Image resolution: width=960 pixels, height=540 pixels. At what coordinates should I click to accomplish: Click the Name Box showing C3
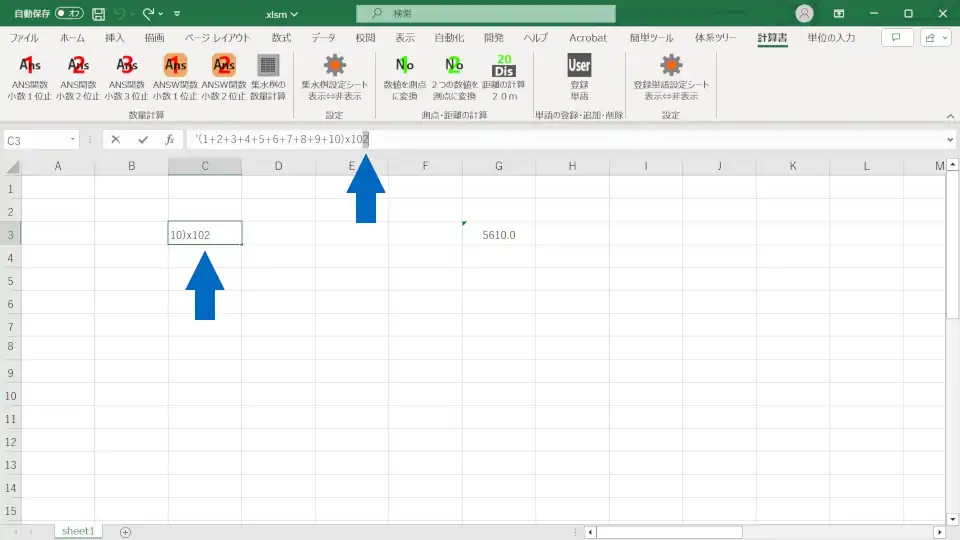click(36, 140)
